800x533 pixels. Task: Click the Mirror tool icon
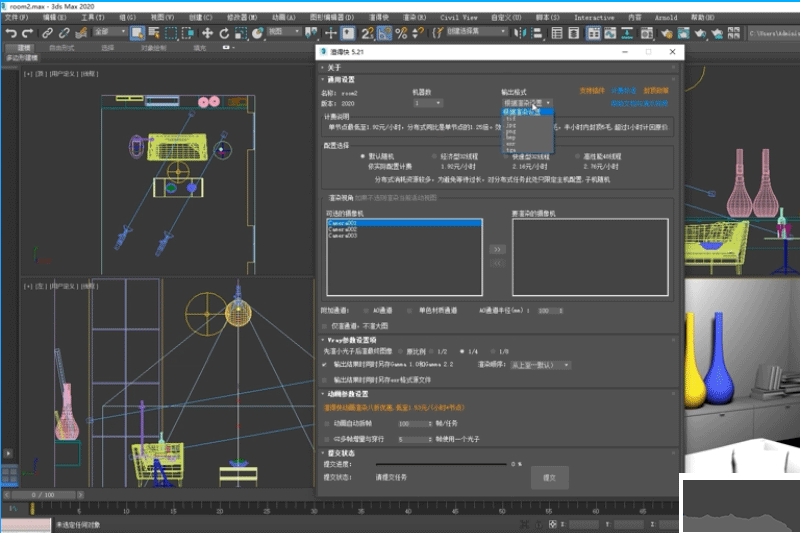click(520, 33)
